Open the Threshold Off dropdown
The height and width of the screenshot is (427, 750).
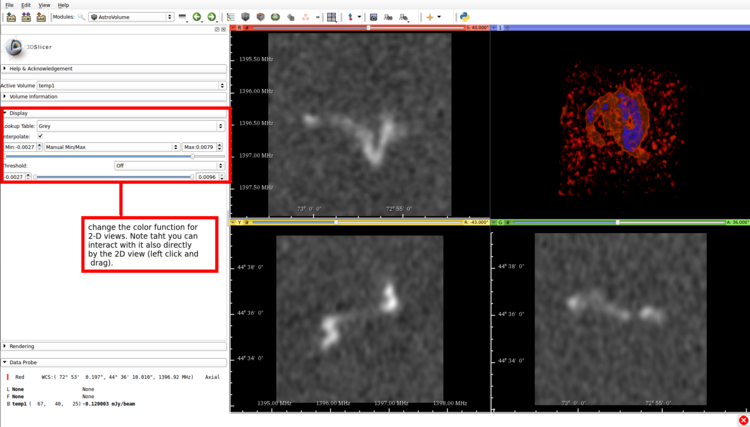click(168, 166)
